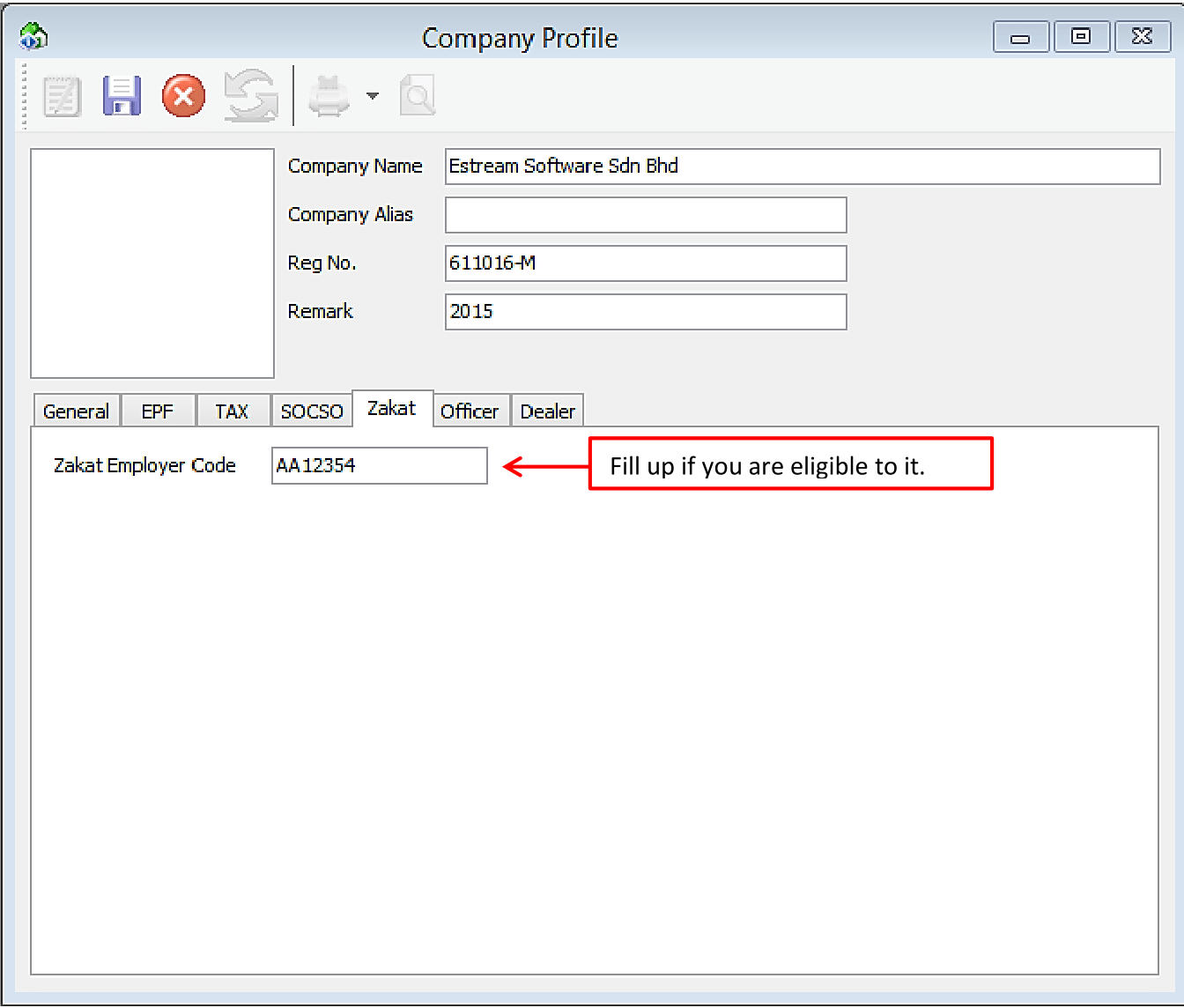Click into the Reg No. field
This screenshot has height=1008, width=1184.
(646, 263)
